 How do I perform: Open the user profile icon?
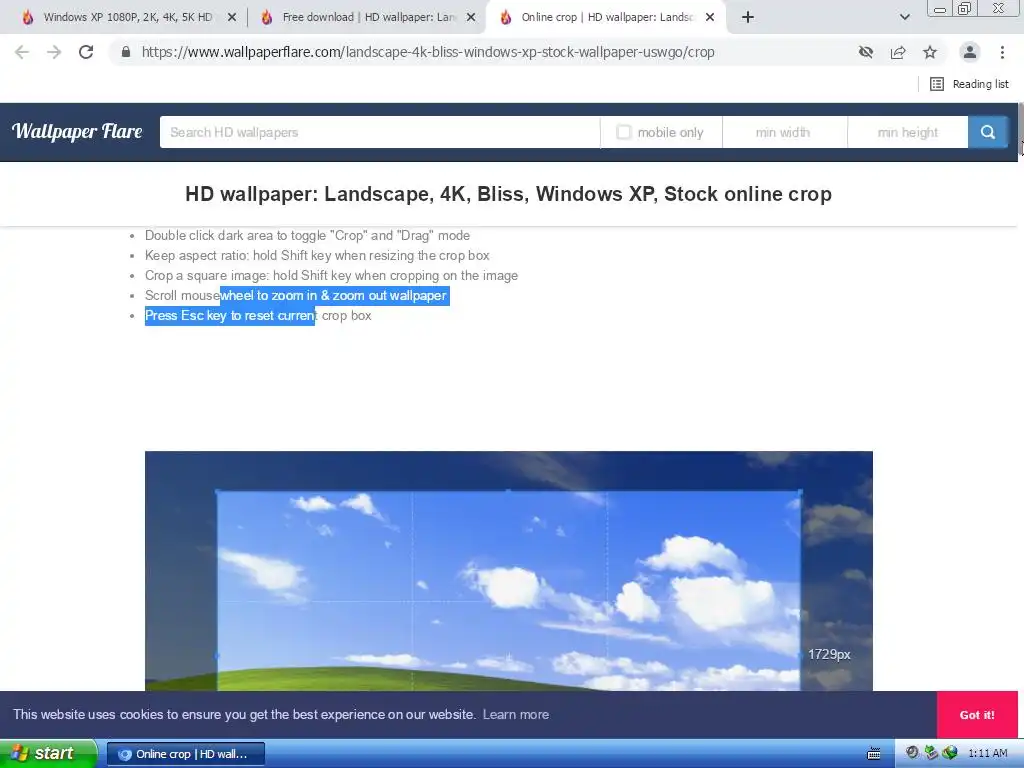click(970, 52)
